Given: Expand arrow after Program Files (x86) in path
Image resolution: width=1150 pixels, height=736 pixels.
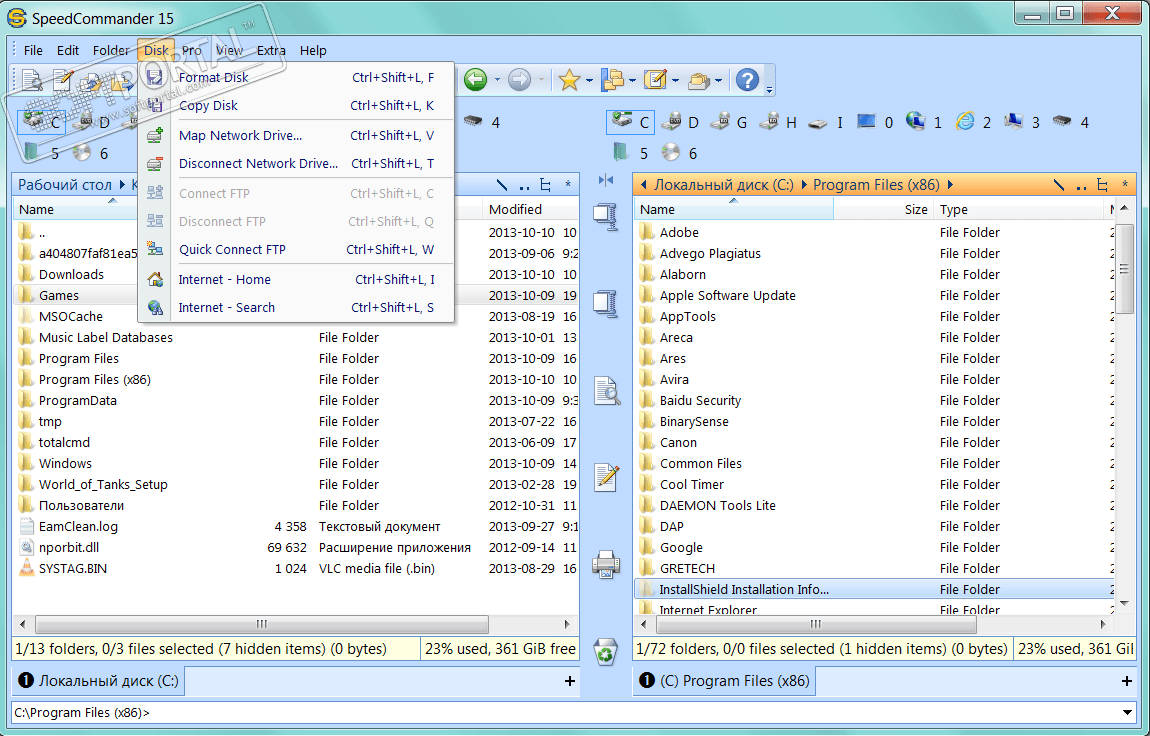Looking at the screenshot, I should [951, 185].
